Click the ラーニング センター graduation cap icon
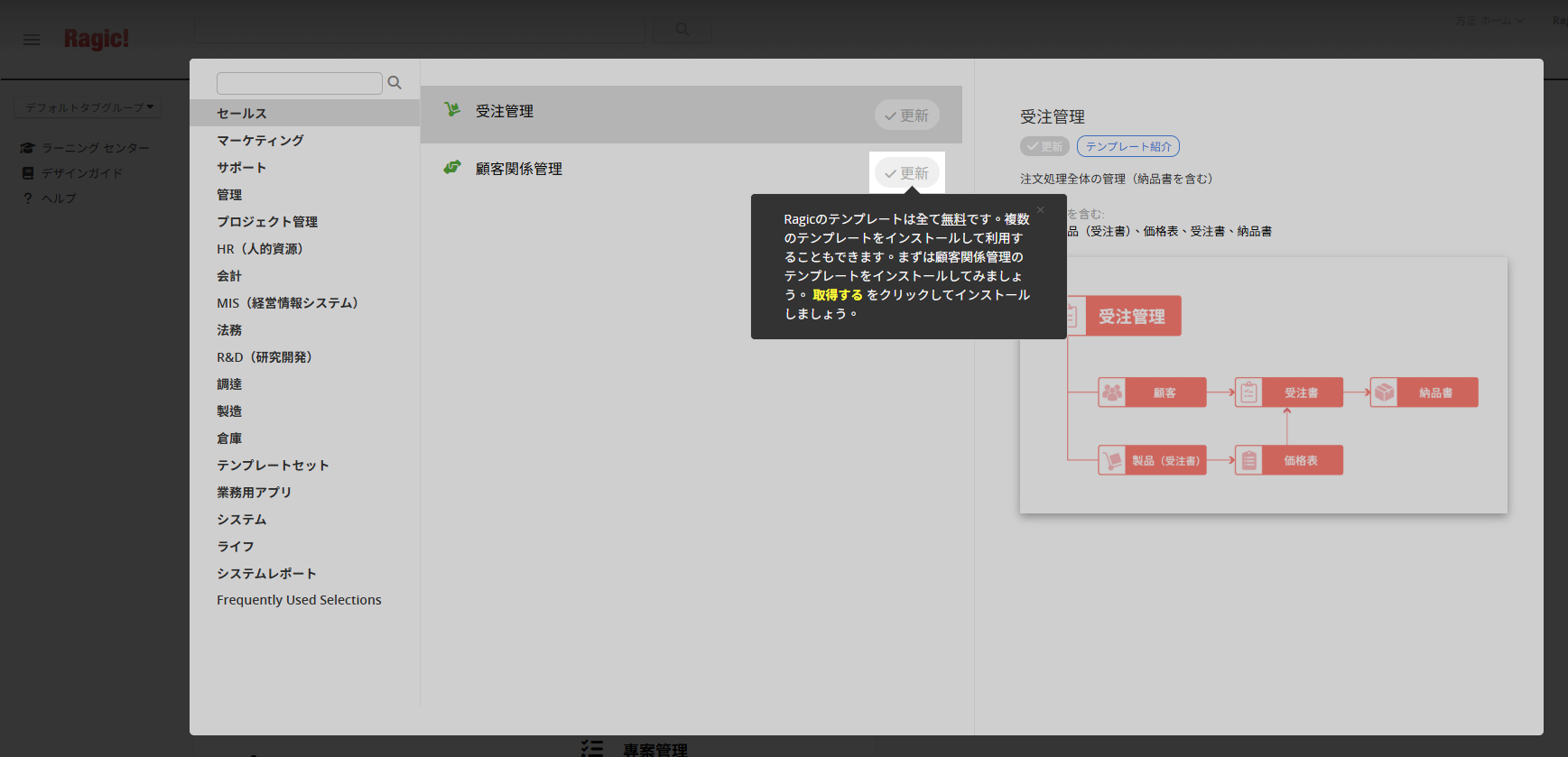The image size is (1568, 757). [27, 148]
